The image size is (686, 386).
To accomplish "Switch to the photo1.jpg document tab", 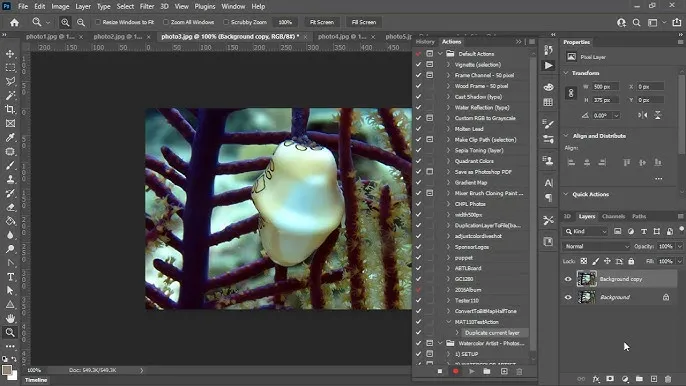I will [50, 37].
